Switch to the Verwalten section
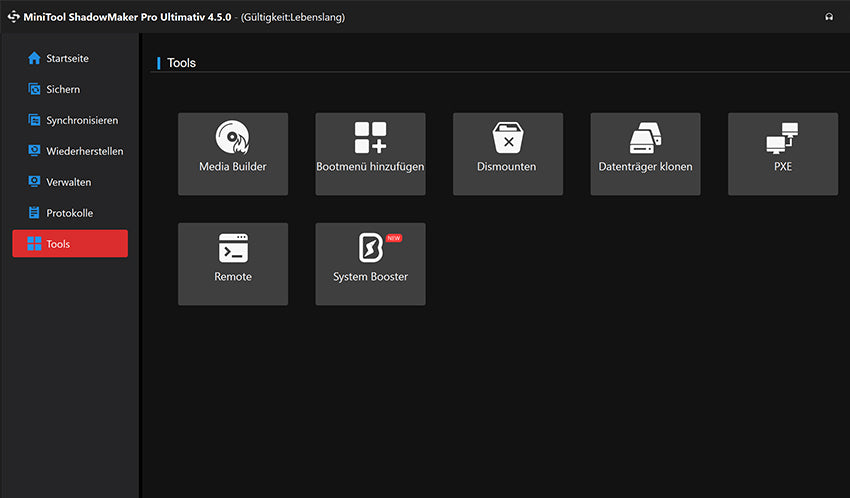Image resolution: width=850 pixels, height=498 pixels. pos(68,182)
